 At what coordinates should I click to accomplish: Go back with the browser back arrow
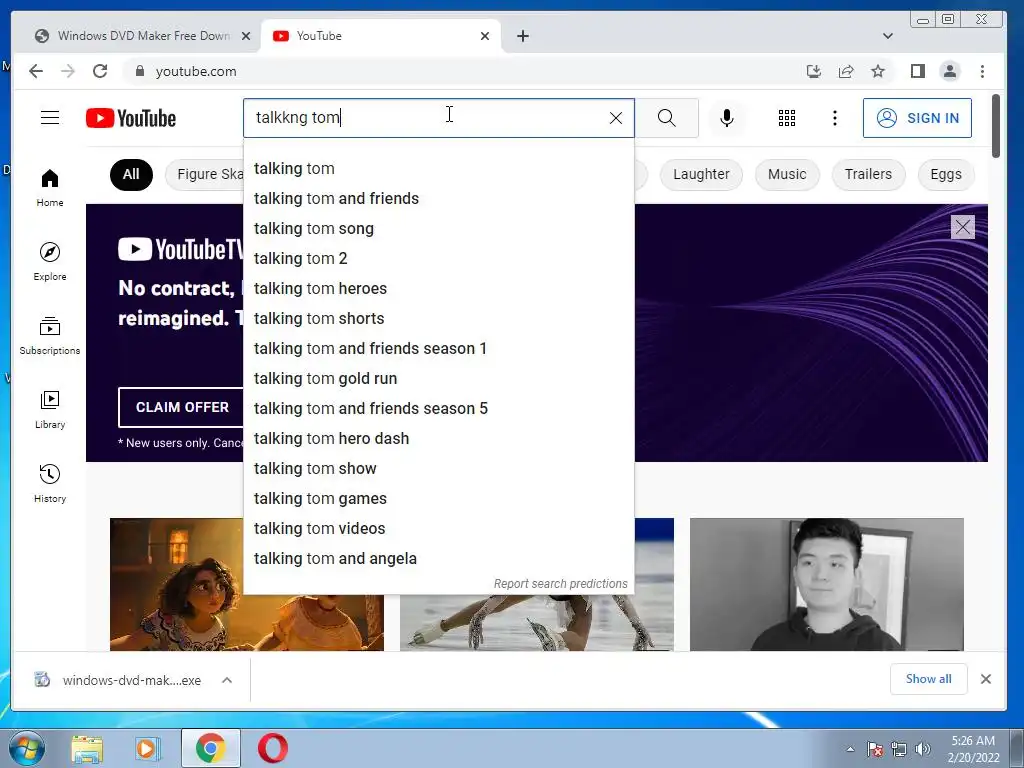[36, 71]
